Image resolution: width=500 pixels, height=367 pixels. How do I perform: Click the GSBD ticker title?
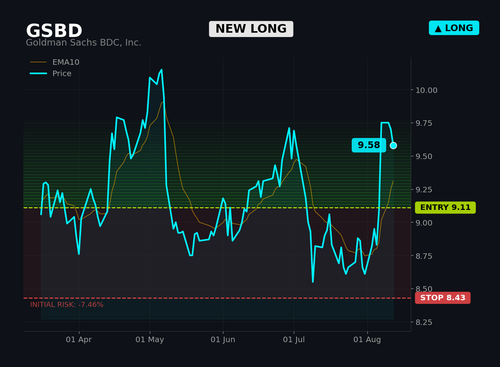pos(54,31)
